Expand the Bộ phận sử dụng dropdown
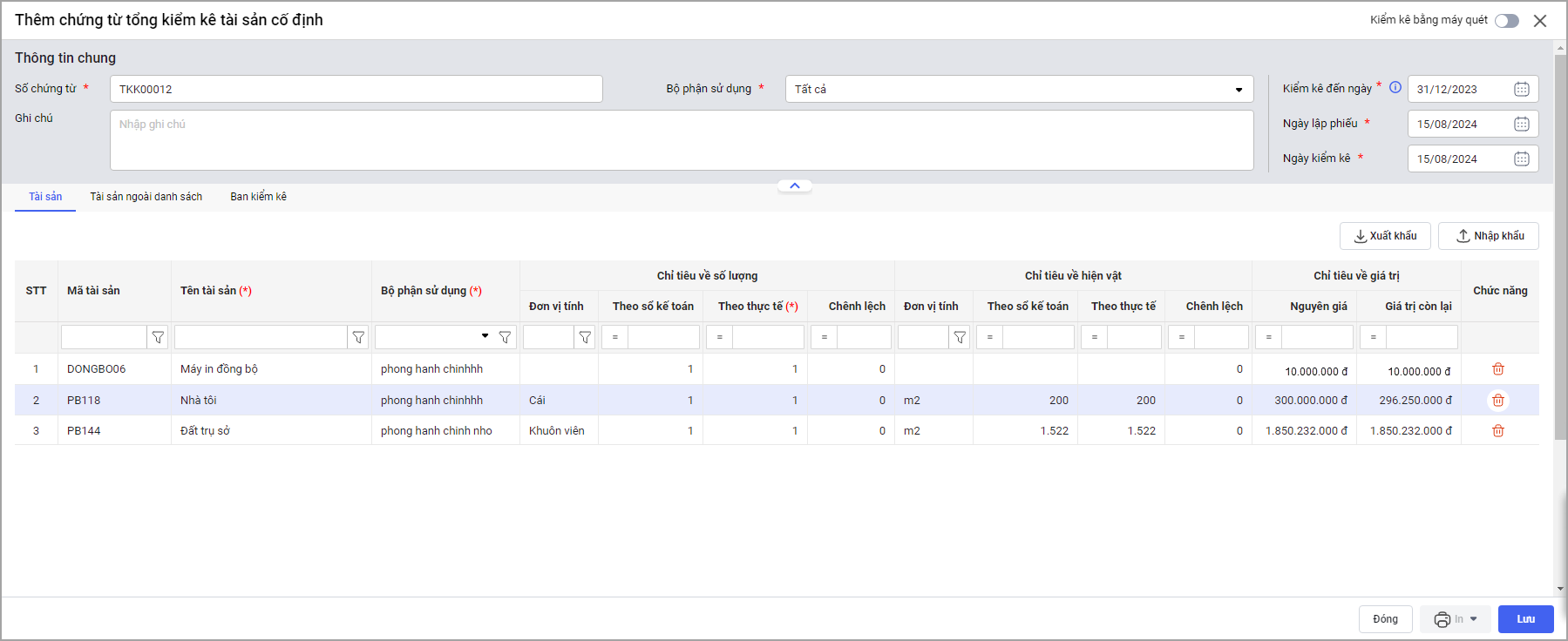Screen dimensions: 1568x641 [1238, 90]
